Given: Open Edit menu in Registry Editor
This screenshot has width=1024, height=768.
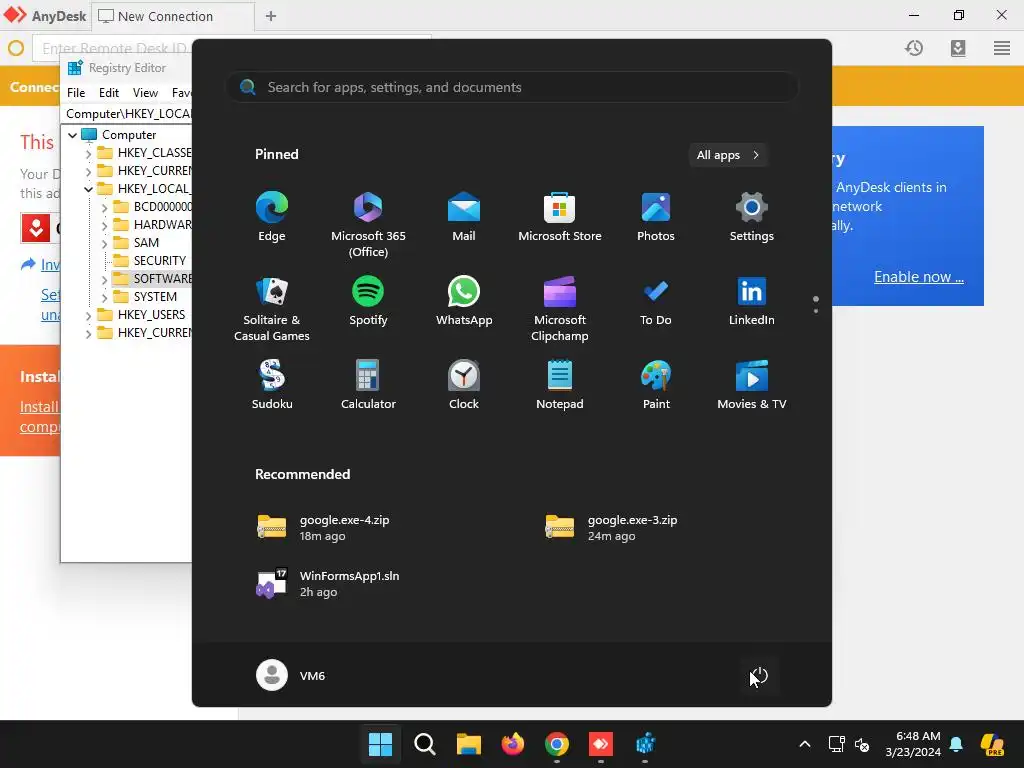Looking at the screenshot, I should 108,93.
